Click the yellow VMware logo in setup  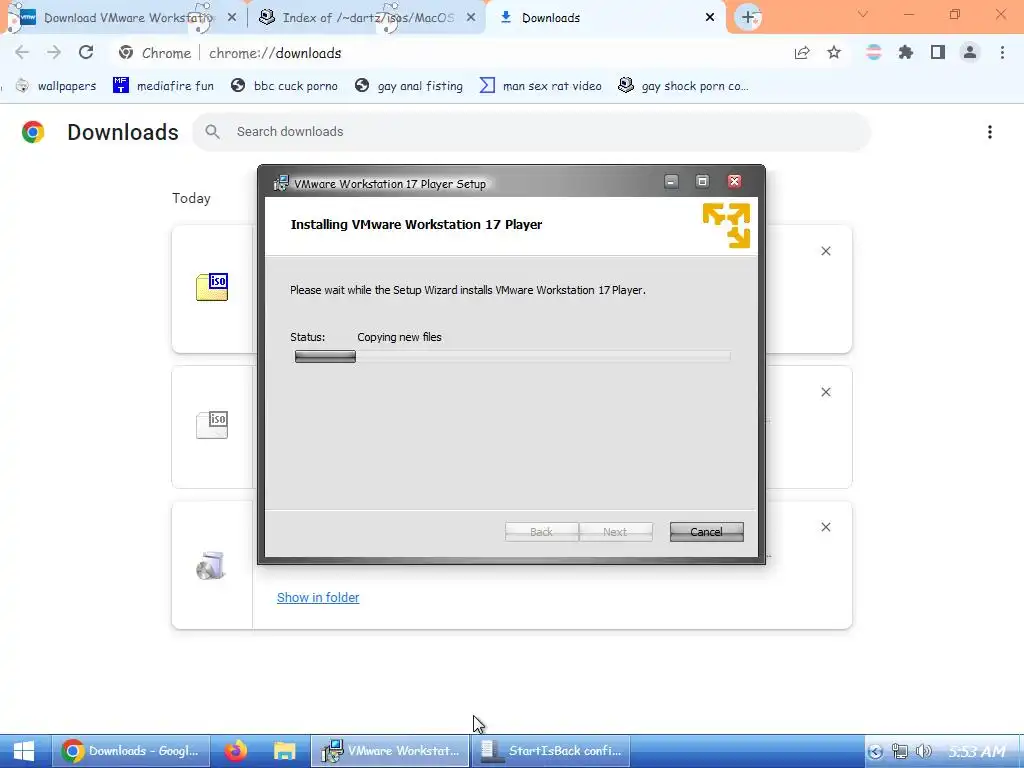point(726,225)
